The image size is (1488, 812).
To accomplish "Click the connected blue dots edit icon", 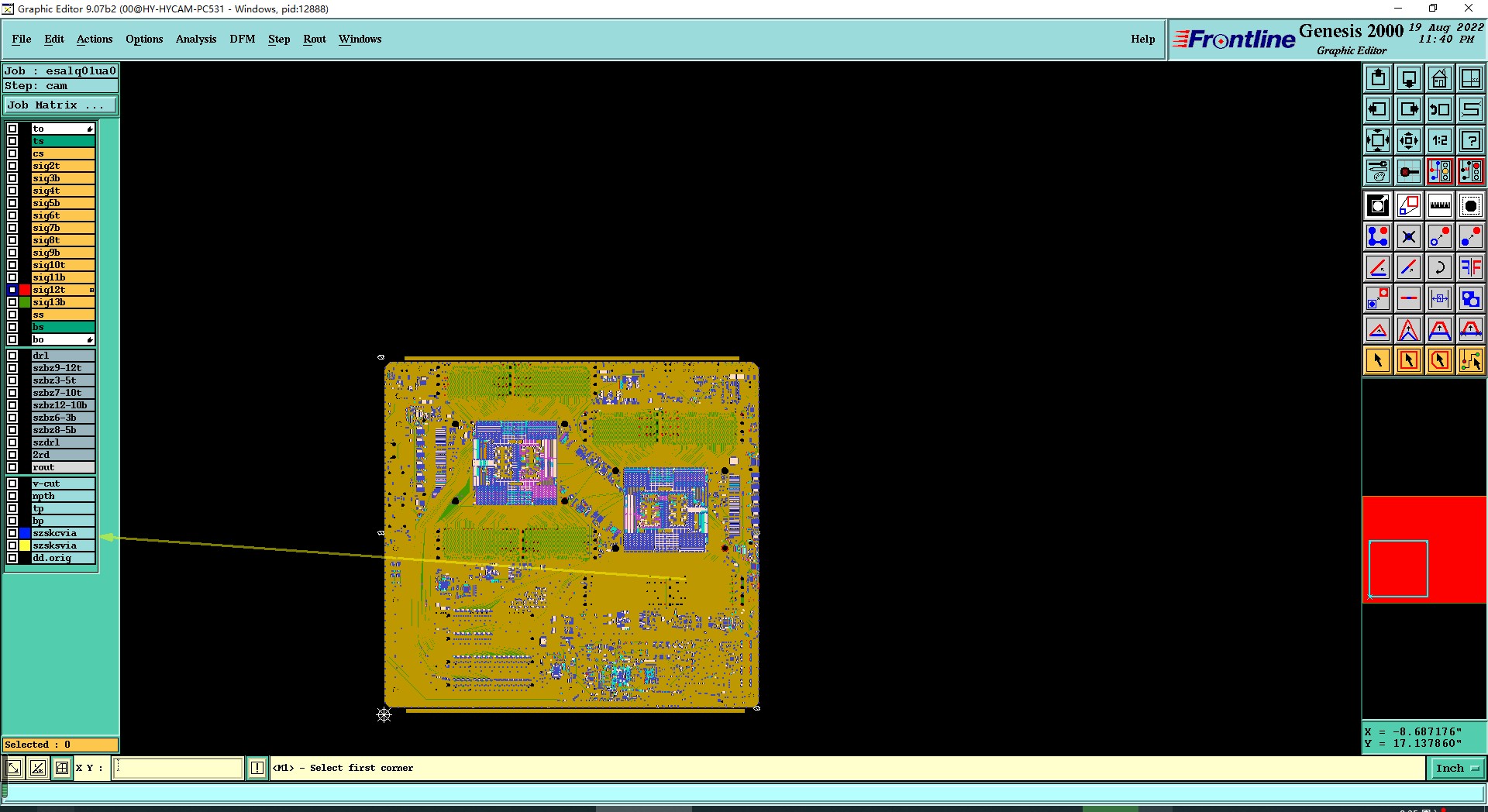I will click(1378, 236).
